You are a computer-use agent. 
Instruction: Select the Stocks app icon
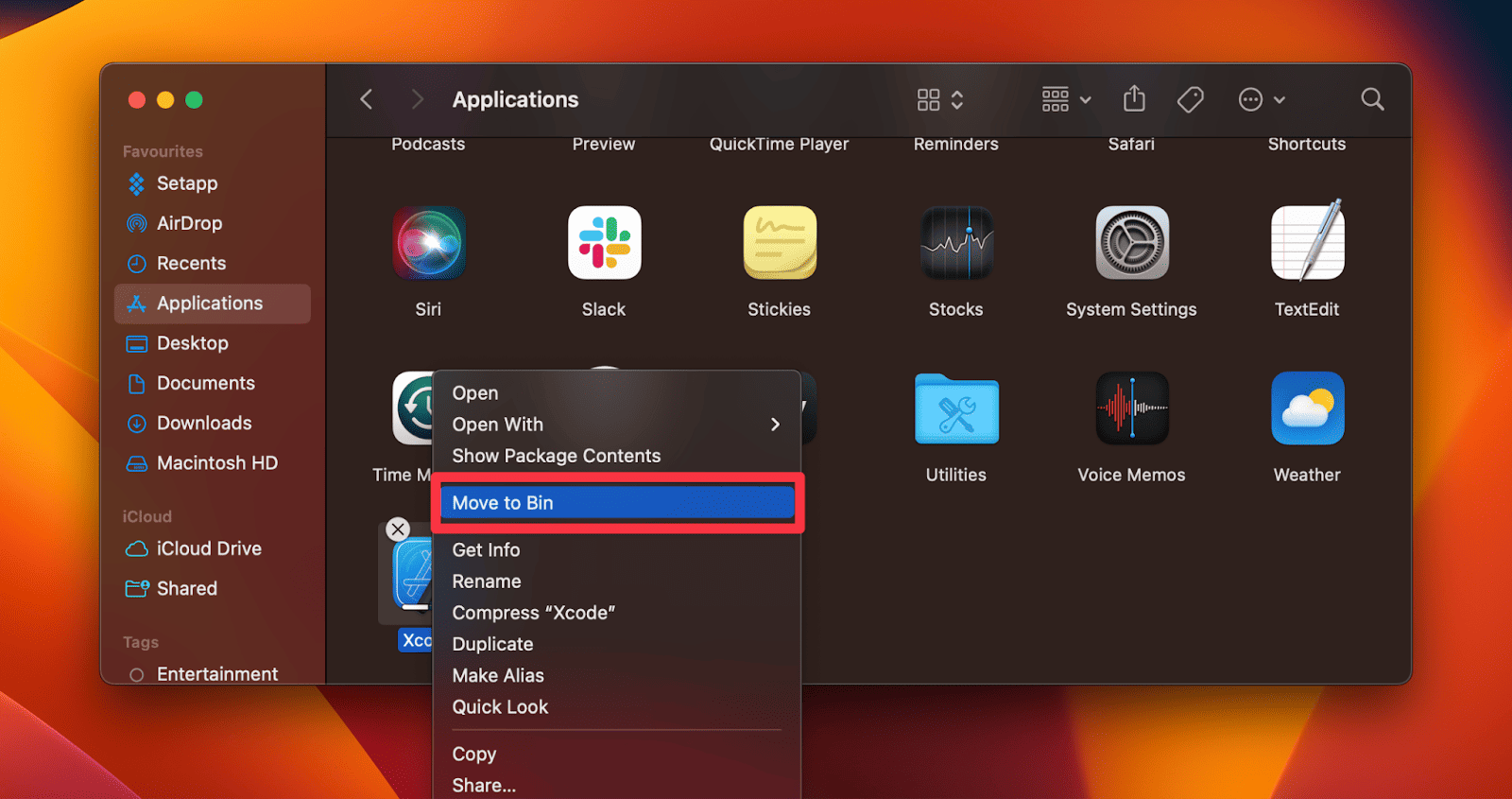click(x=956, y=243)
